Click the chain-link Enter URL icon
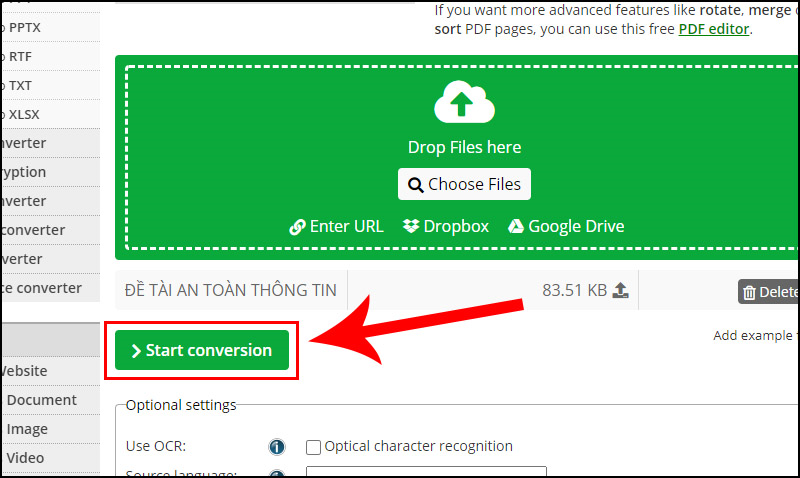 (x=297, y=227)
